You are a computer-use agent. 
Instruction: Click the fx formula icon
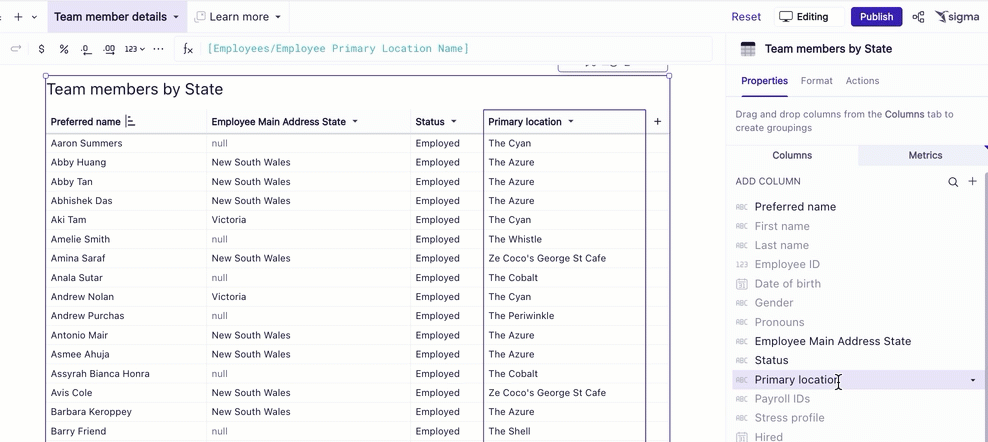[x=188, y=49]
